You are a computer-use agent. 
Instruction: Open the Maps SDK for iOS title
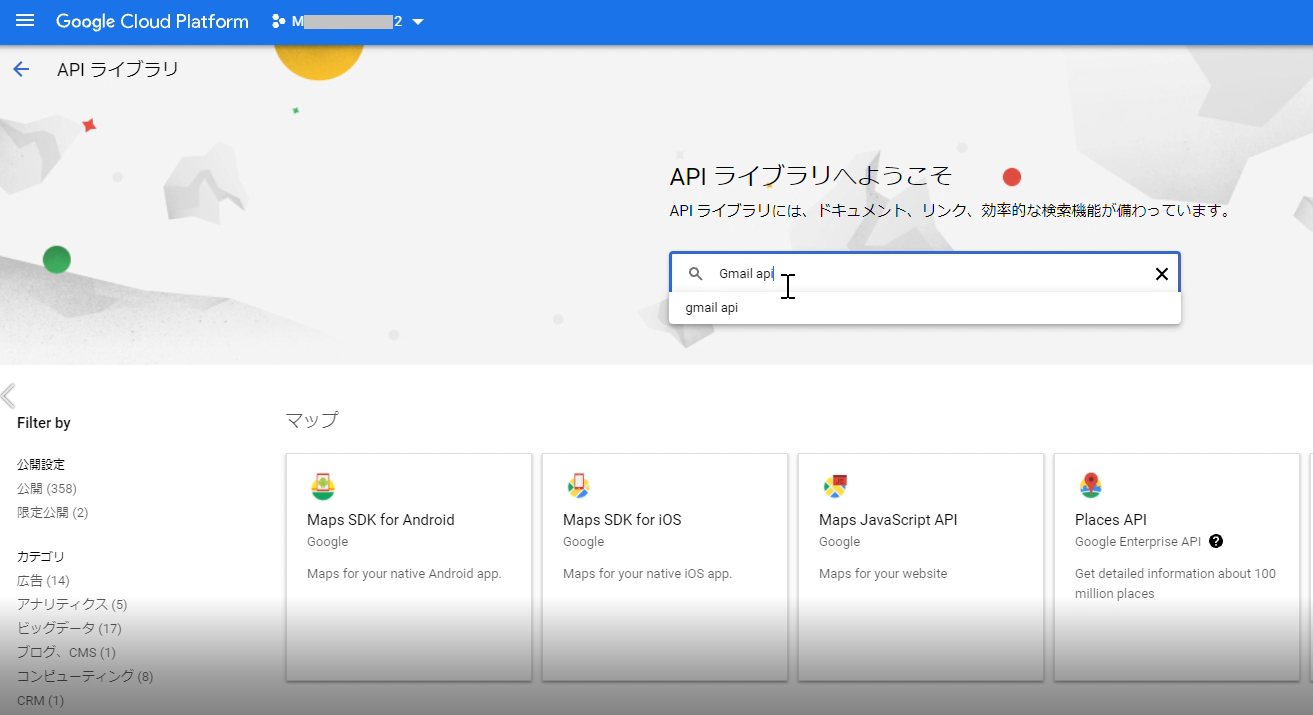coord(622,520)
